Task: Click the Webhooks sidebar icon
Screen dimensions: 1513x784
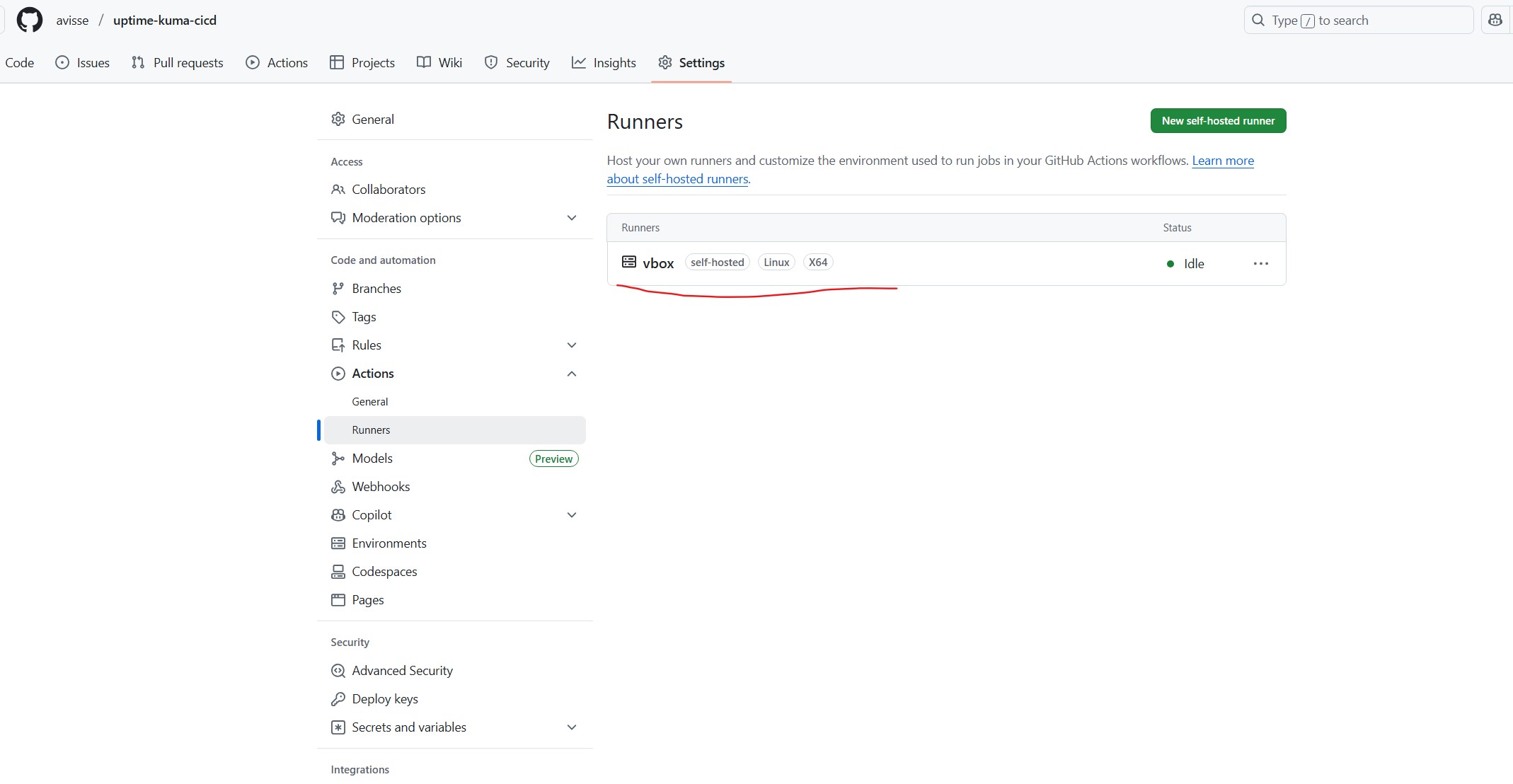Action: 338,487
